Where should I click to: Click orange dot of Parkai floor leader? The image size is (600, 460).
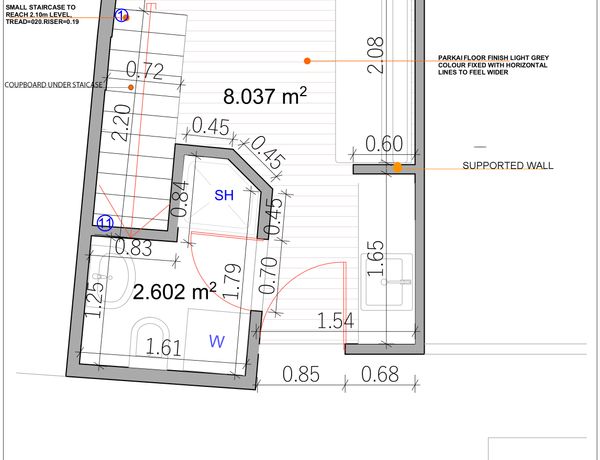tap(307, 61)
